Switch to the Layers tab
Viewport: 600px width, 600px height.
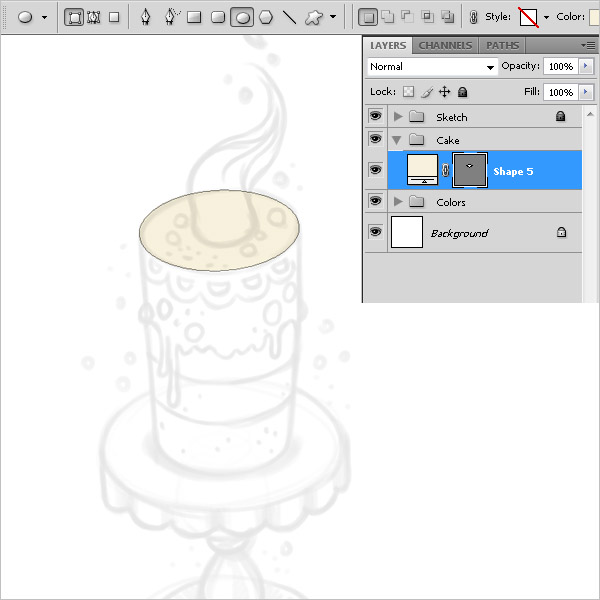(x=388, y=46)
